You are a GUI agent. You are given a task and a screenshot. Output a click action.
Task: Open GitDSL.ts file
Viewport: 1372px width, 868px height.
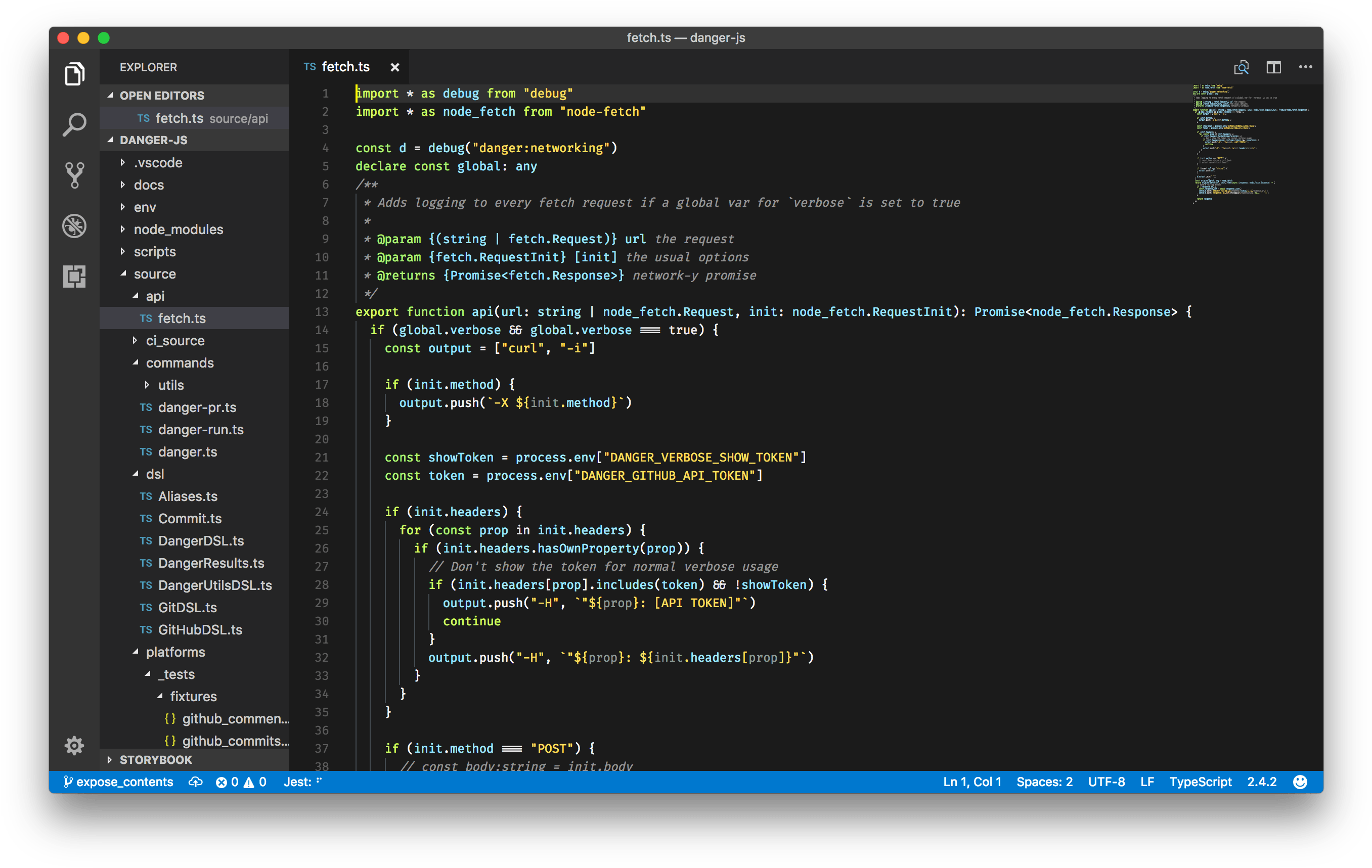tap(194, 607)
